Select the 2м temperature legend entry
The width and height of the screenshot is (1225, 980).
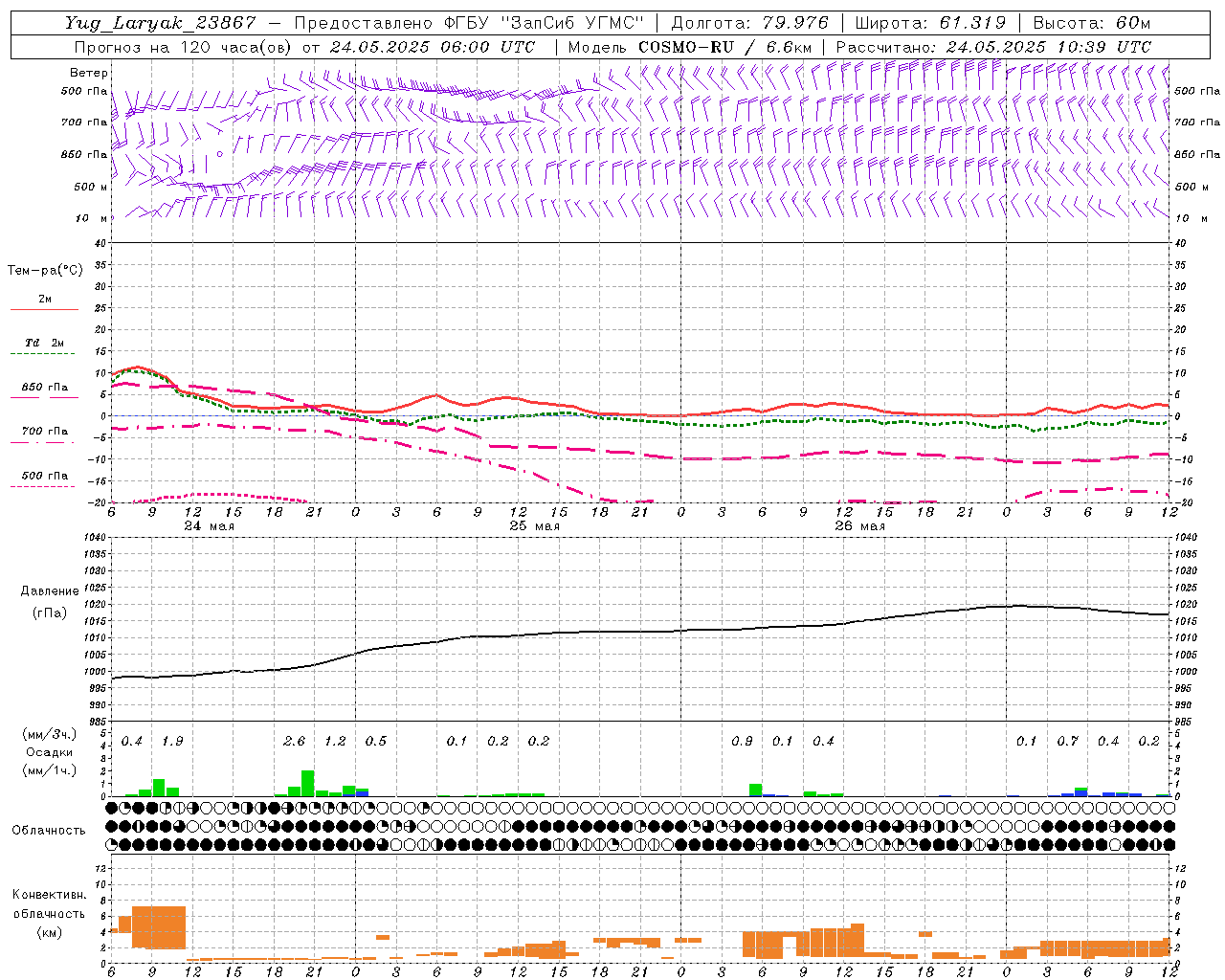[45, 300]
